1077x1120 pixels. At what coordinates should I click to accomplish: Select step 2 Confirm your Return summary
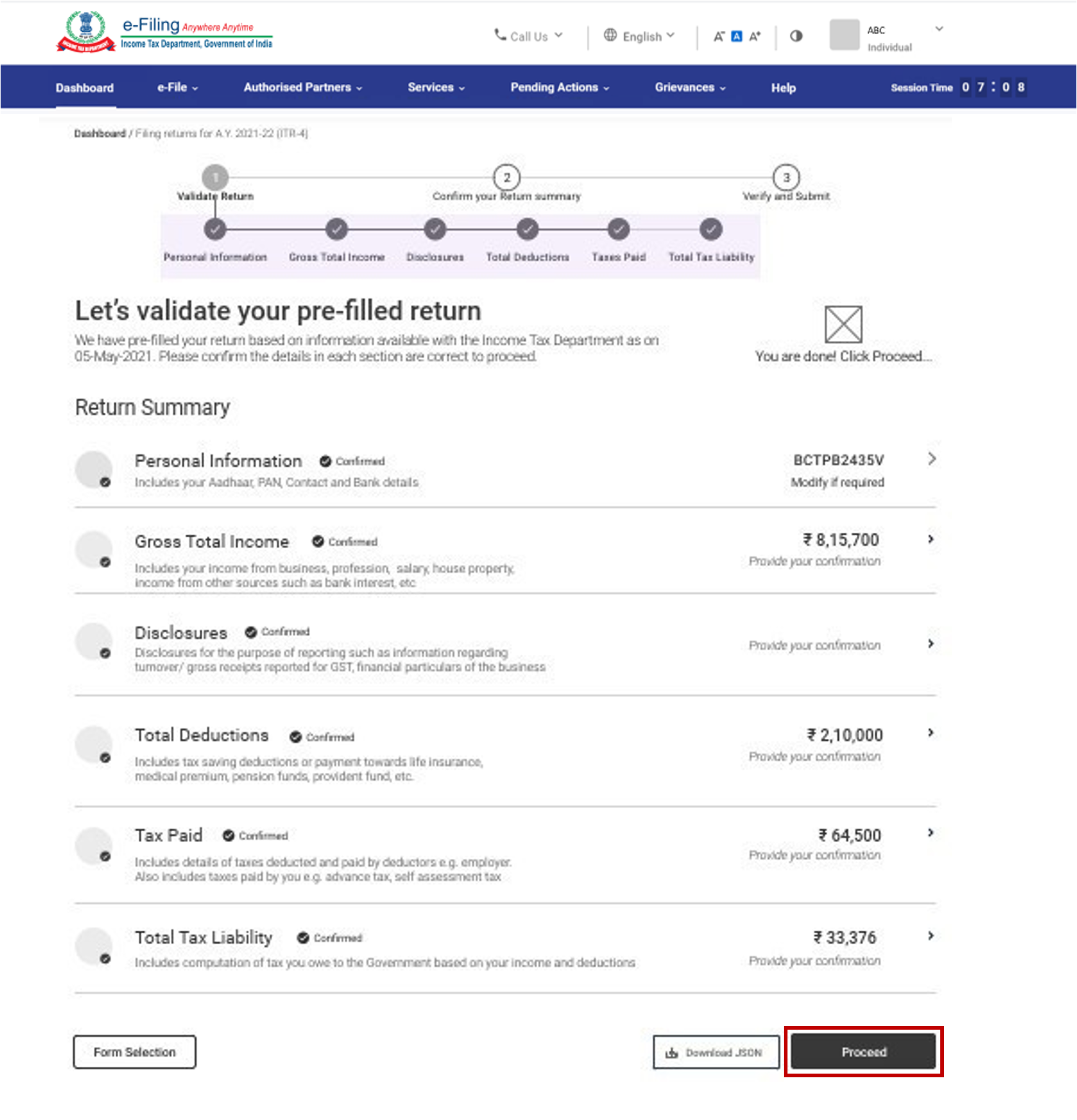(507, 178)
